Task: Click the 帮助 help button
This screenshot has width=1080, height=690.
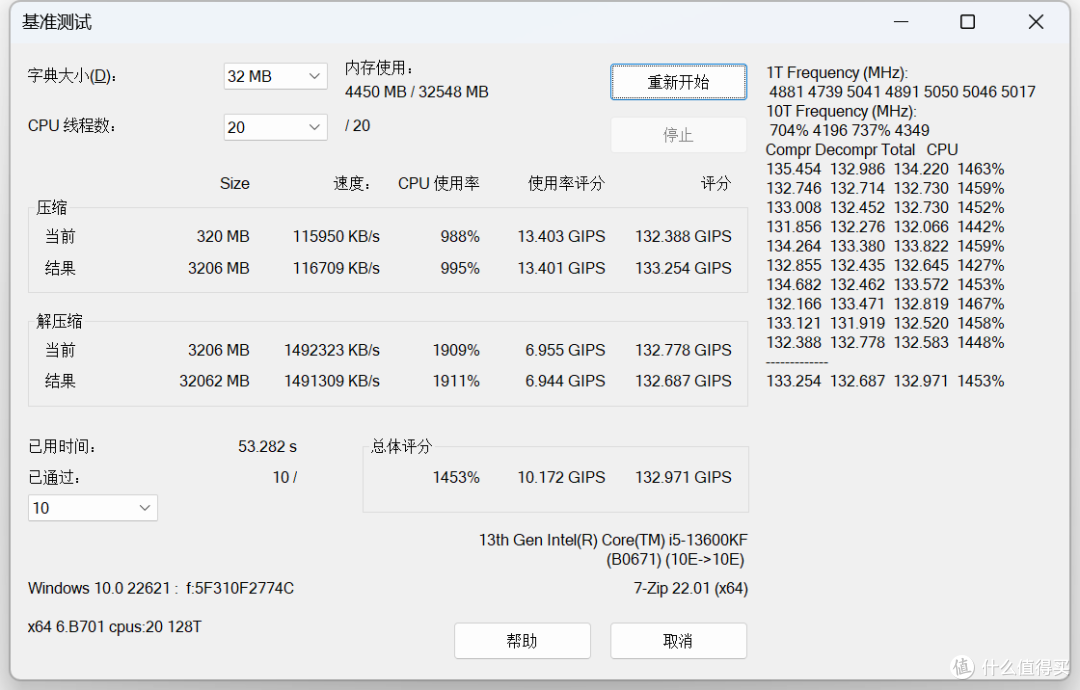Action: 522,641
